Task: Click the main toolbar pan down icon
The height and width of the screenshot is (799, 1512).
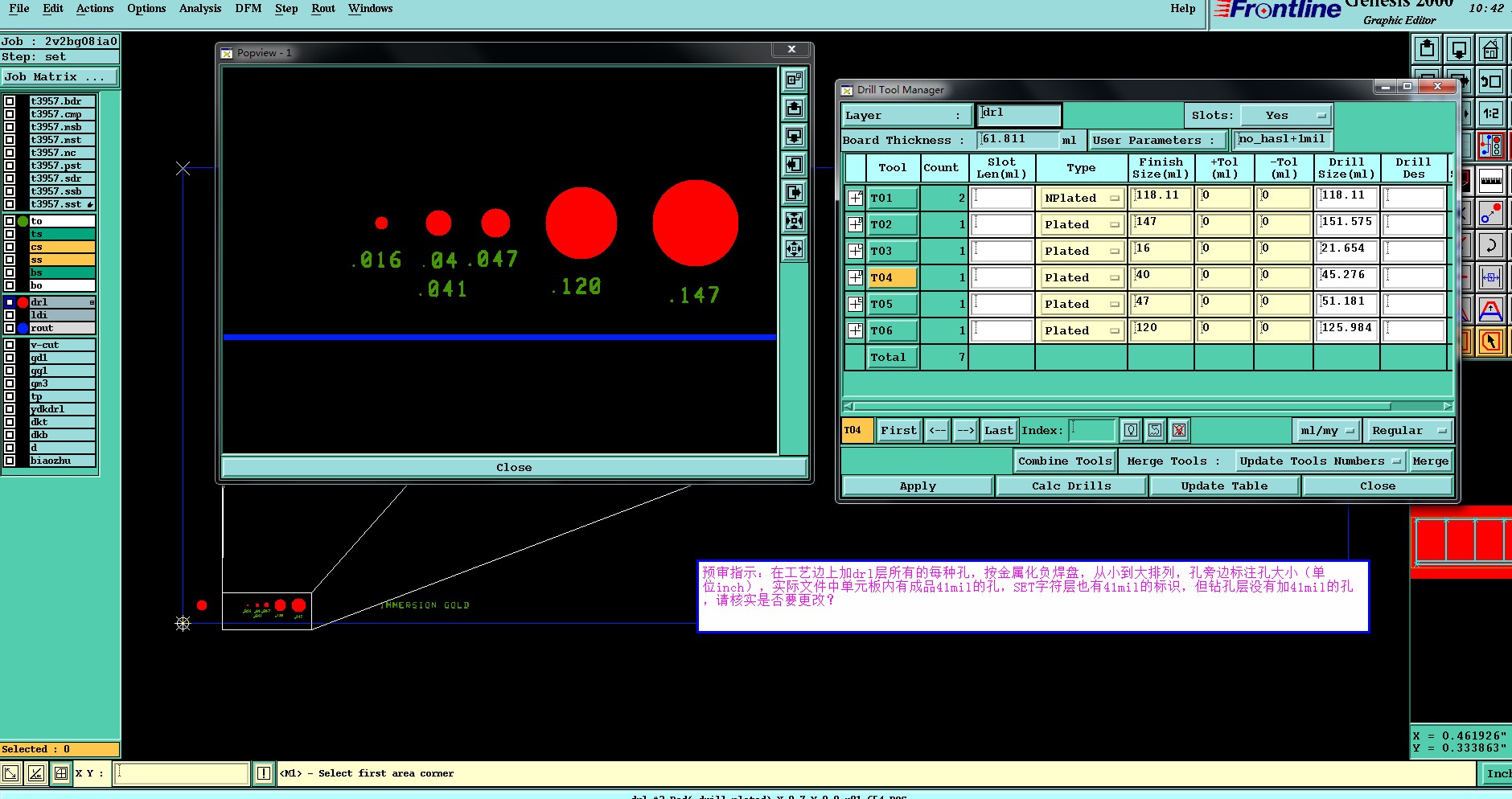Action: click(1459, 50)
